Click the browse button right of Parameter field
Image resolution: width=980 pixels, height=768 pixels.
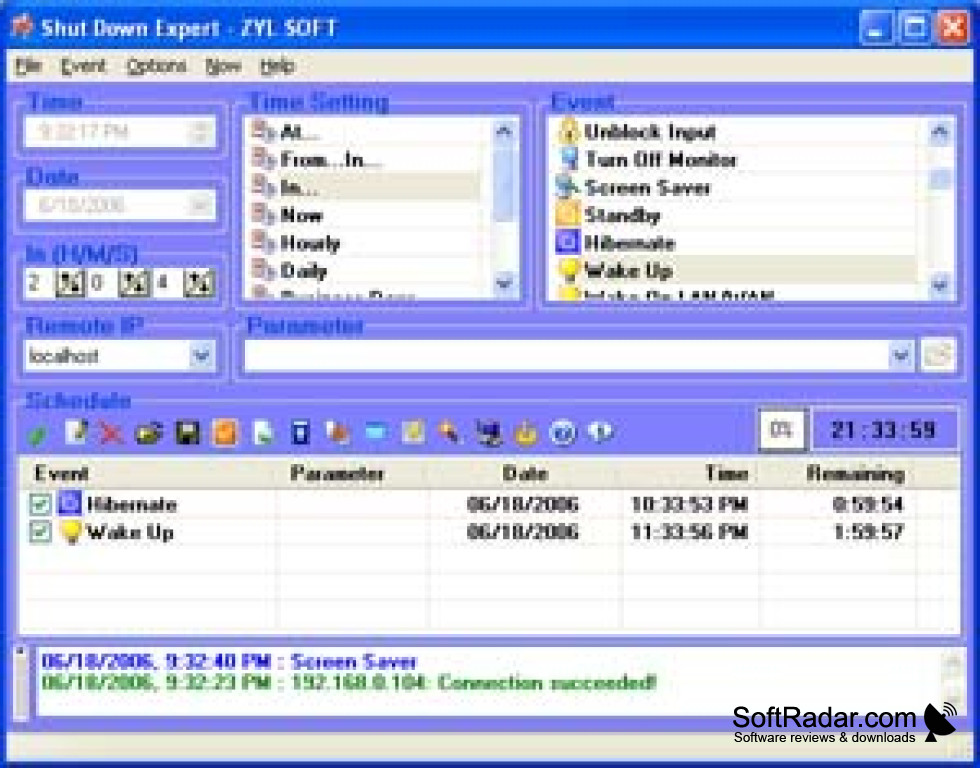(938, 356)
